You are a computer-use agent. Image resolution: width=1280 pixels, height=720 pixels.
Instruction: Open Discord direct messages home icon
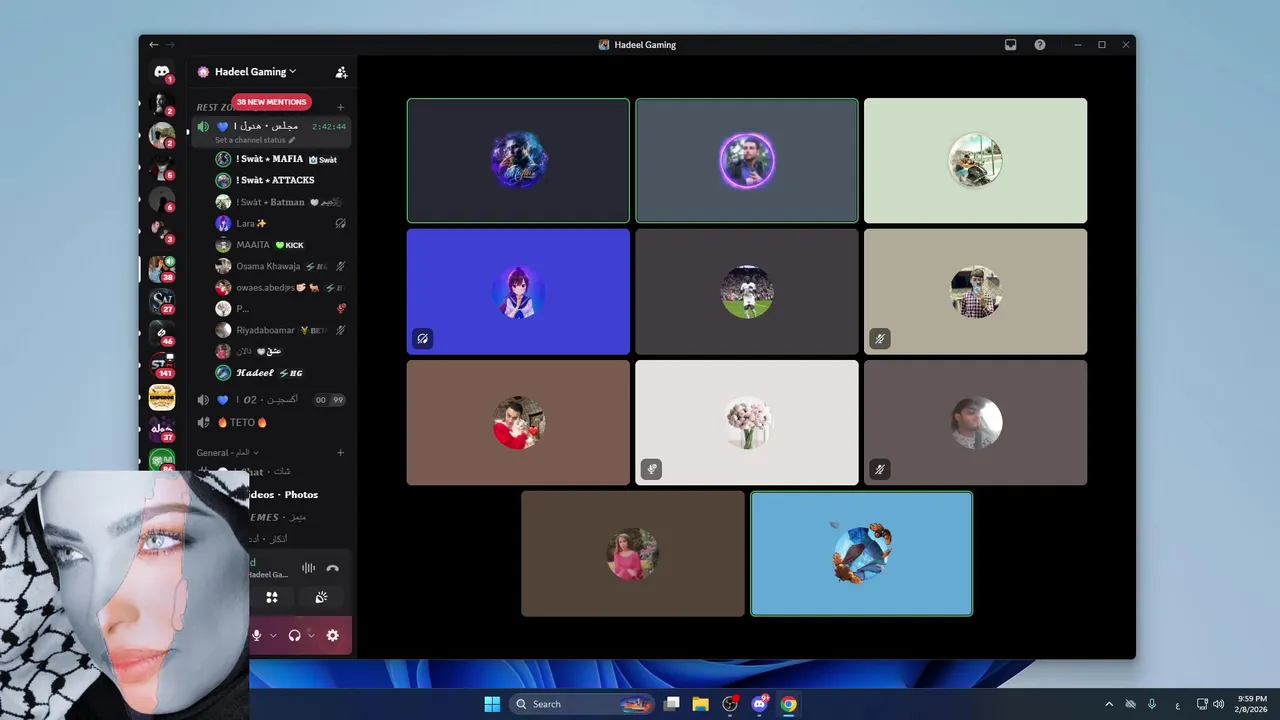(161, 72)
